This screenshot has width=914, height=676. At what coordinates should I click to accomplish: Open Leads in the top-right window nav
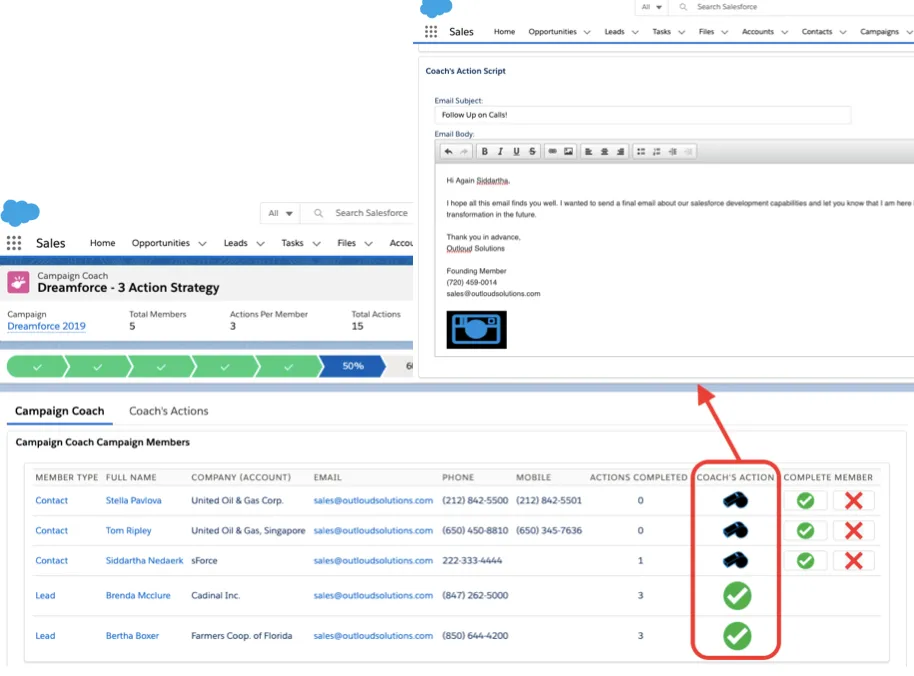point(614,31)
